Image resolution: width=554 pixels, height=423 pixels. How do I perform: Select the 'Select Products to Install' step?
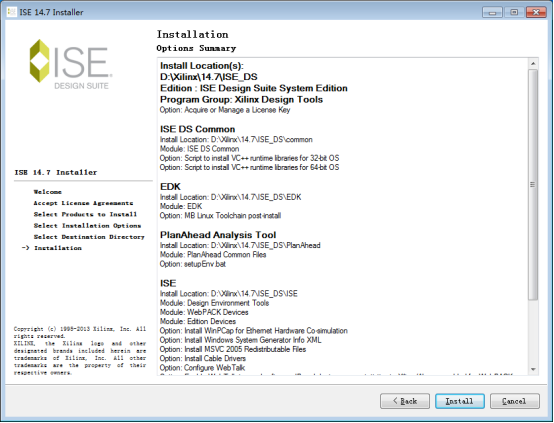pyautogui.click(x=85, y=215)
